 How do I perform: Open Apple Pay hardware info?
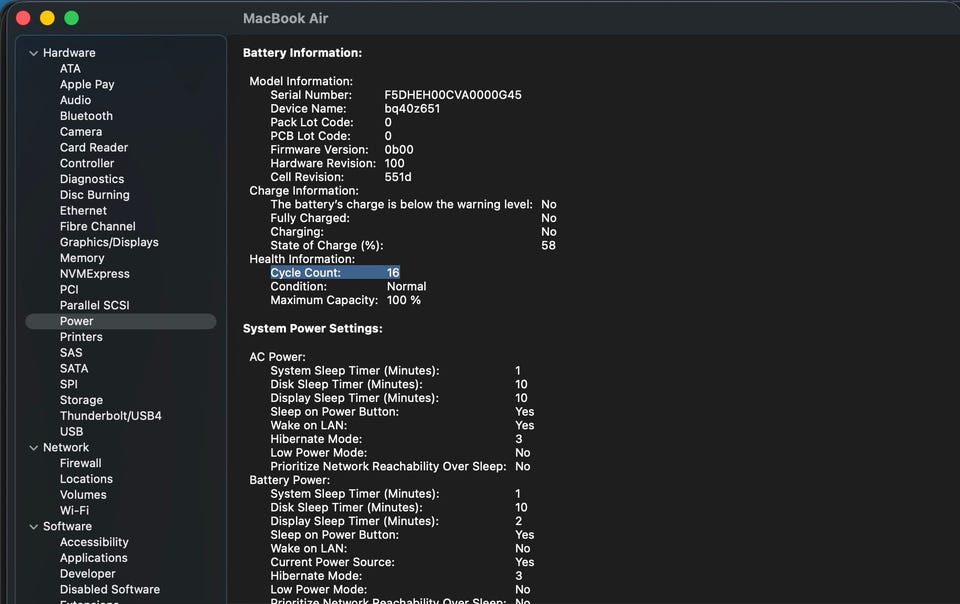pos(87,84)
